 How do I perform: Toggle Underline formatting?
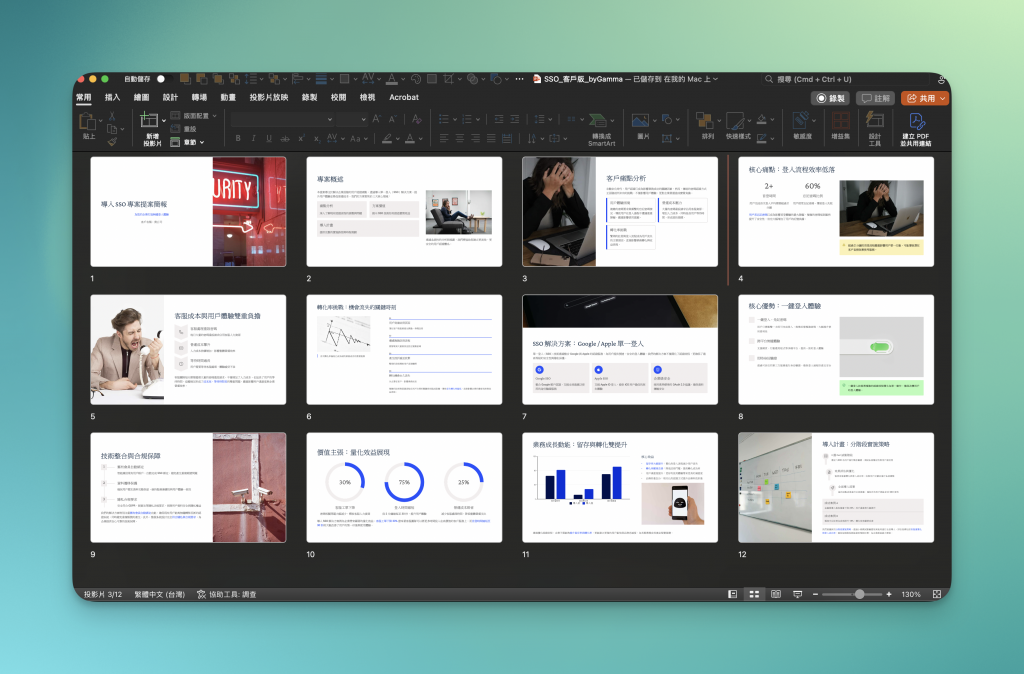click(269, 138)
